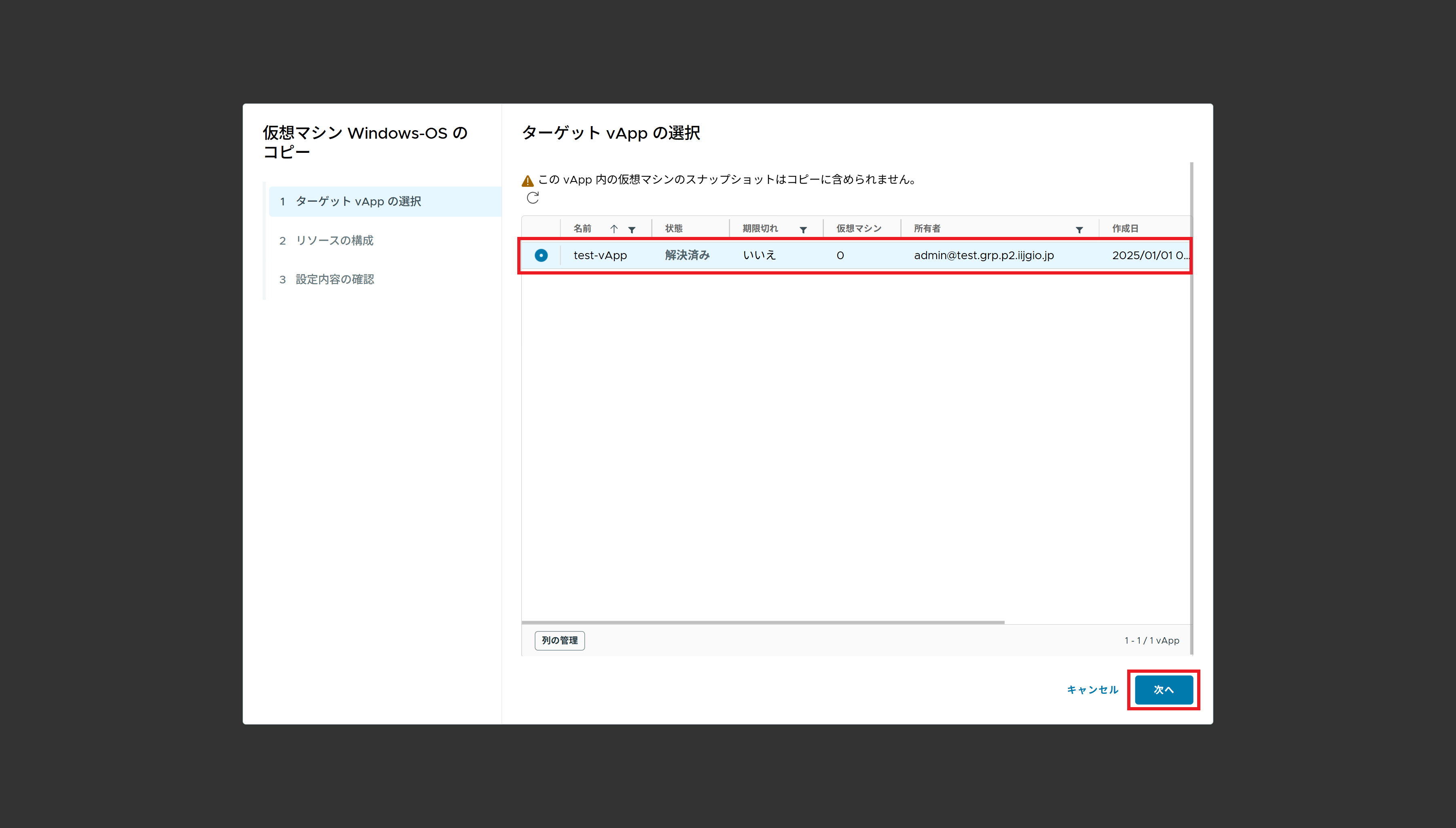
Task: Click owner cell admin@test.grp.p2.iijgio.jp
Action: (983, 256)
